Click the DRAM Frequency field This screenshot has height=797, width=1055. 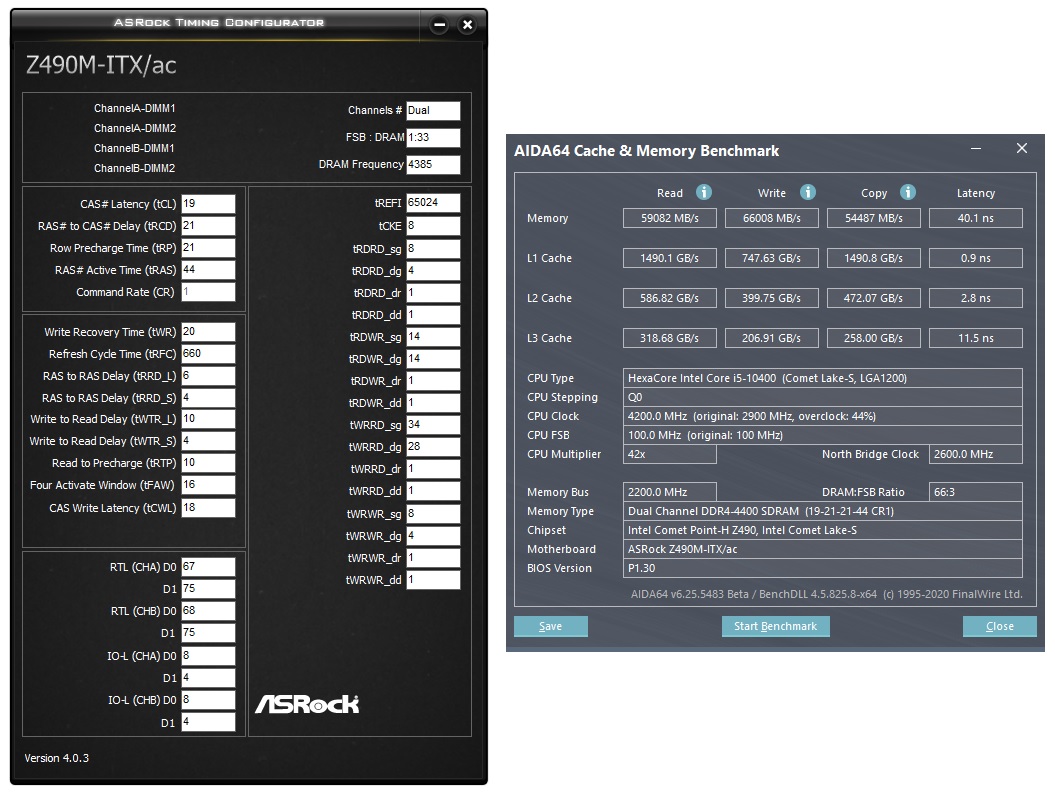click(433, 164)
